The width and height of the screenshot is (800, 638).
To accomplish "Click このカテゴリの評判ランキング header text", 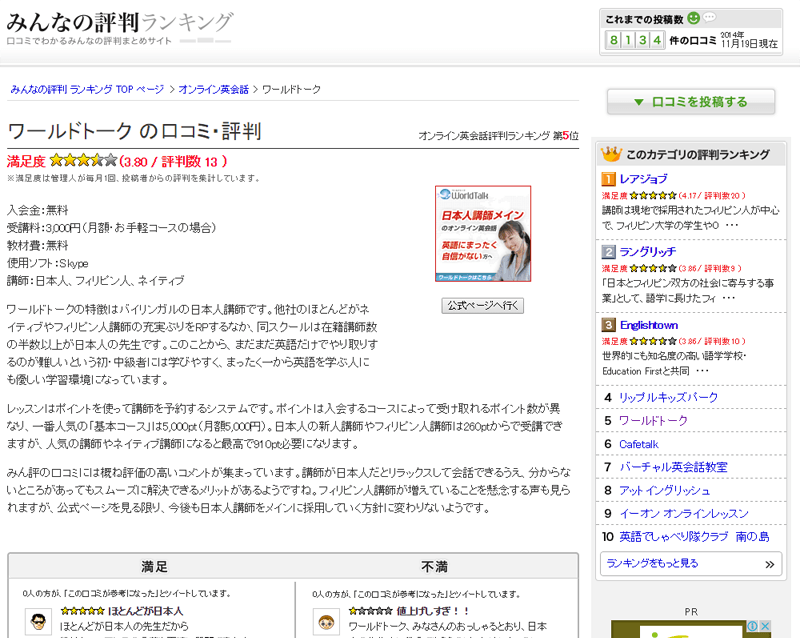I will click(x=698, y=154).
